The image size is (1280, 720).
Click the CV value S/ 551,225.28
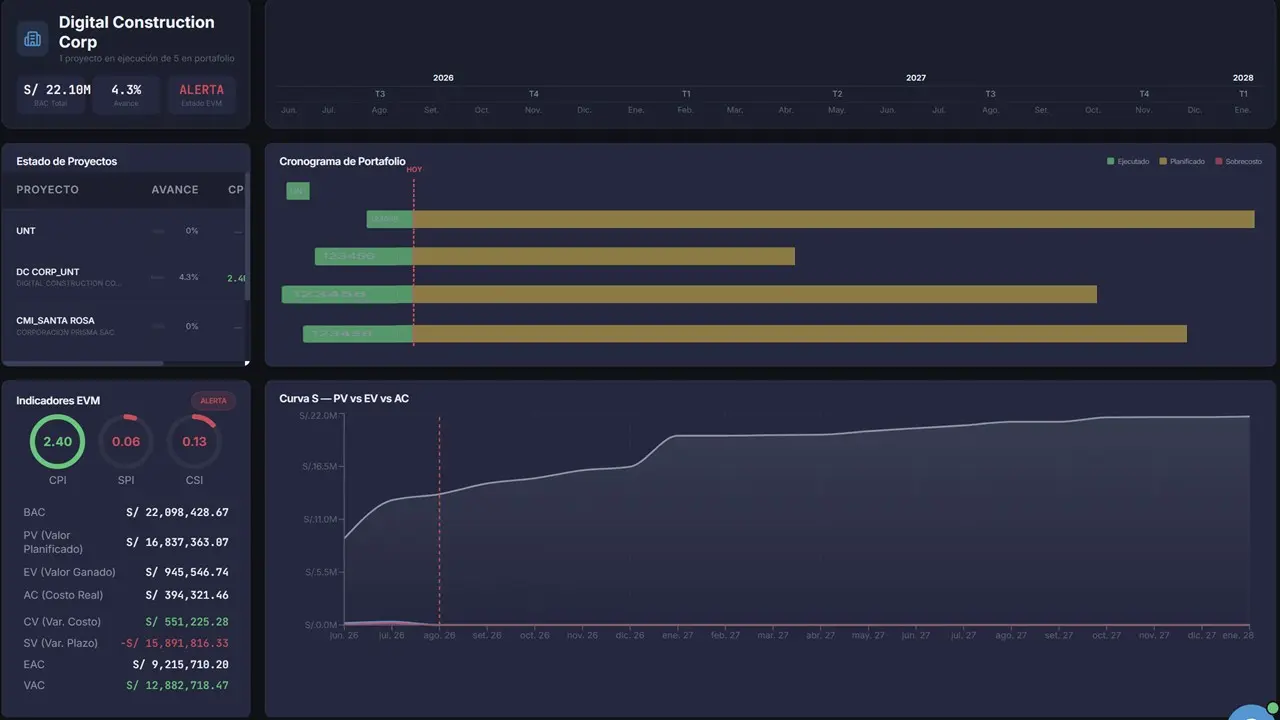tap(187, 622)
